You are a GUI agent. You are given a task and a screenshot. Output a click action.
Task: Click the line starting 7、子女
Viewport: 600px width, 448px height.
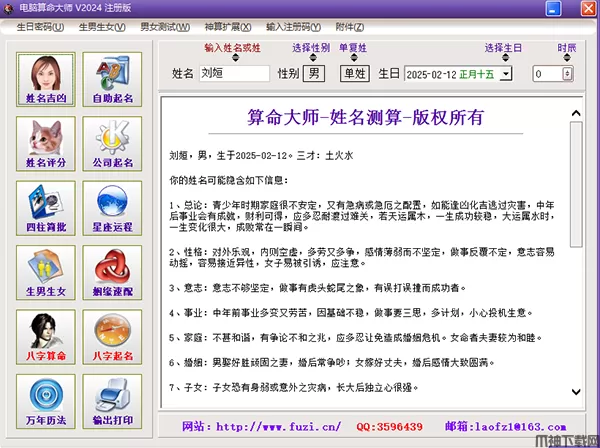(293, 388)
